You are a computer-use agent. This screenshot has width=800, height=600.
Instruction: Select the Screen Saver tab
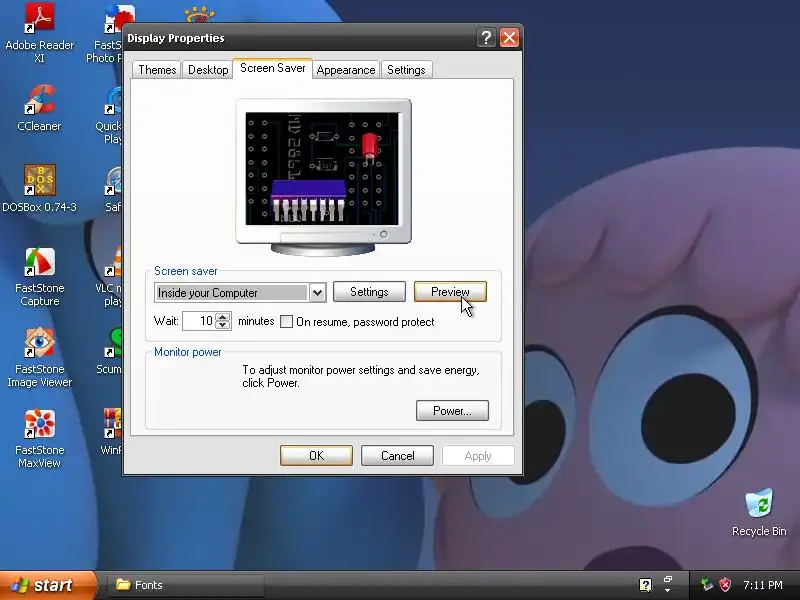pos(272,68)
